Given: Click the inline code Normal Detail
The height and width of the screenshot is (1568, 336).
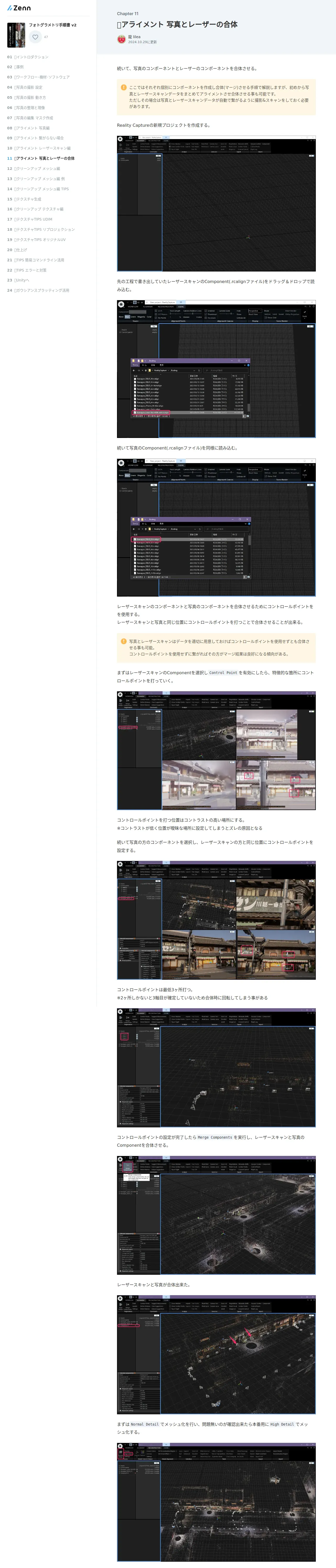Looking at the screenshot, I should pos(144,1424).
